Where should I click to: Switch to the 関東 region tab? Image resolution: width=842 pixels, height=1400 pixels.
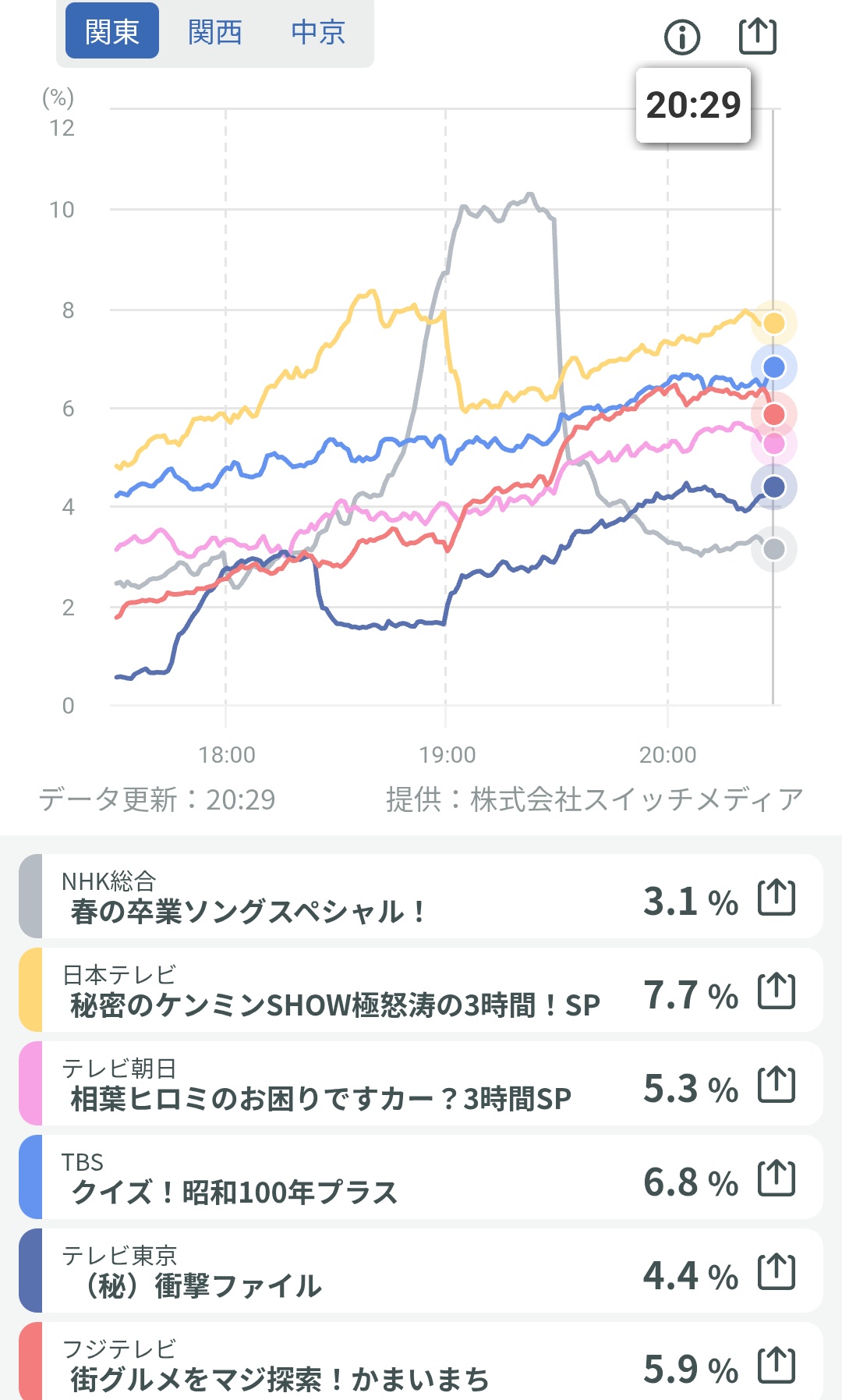click(112, 32)
